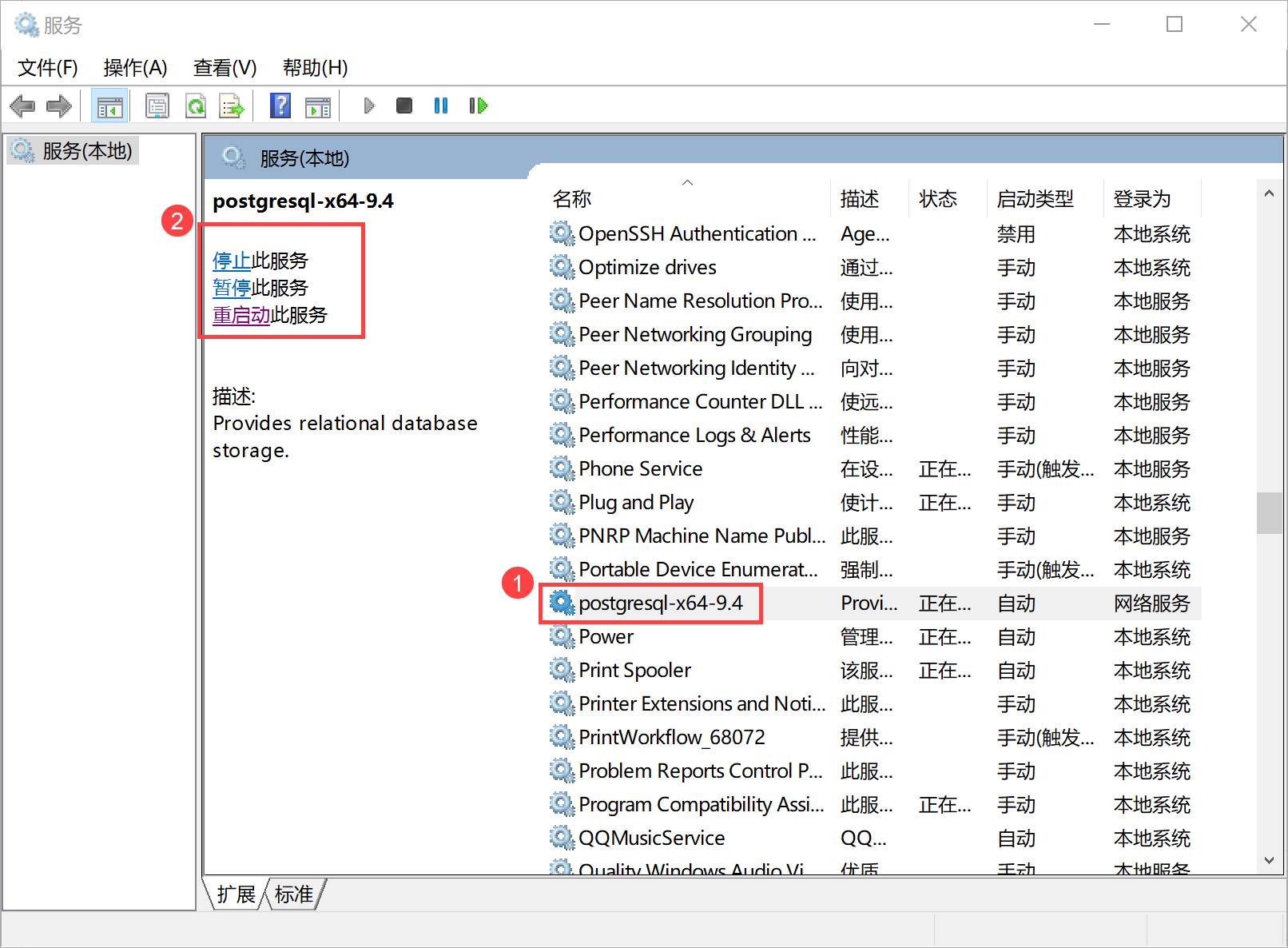Screen dimensions: 1288x948
Task: Pause the service with the pause icon
Action: click(440, 105)
